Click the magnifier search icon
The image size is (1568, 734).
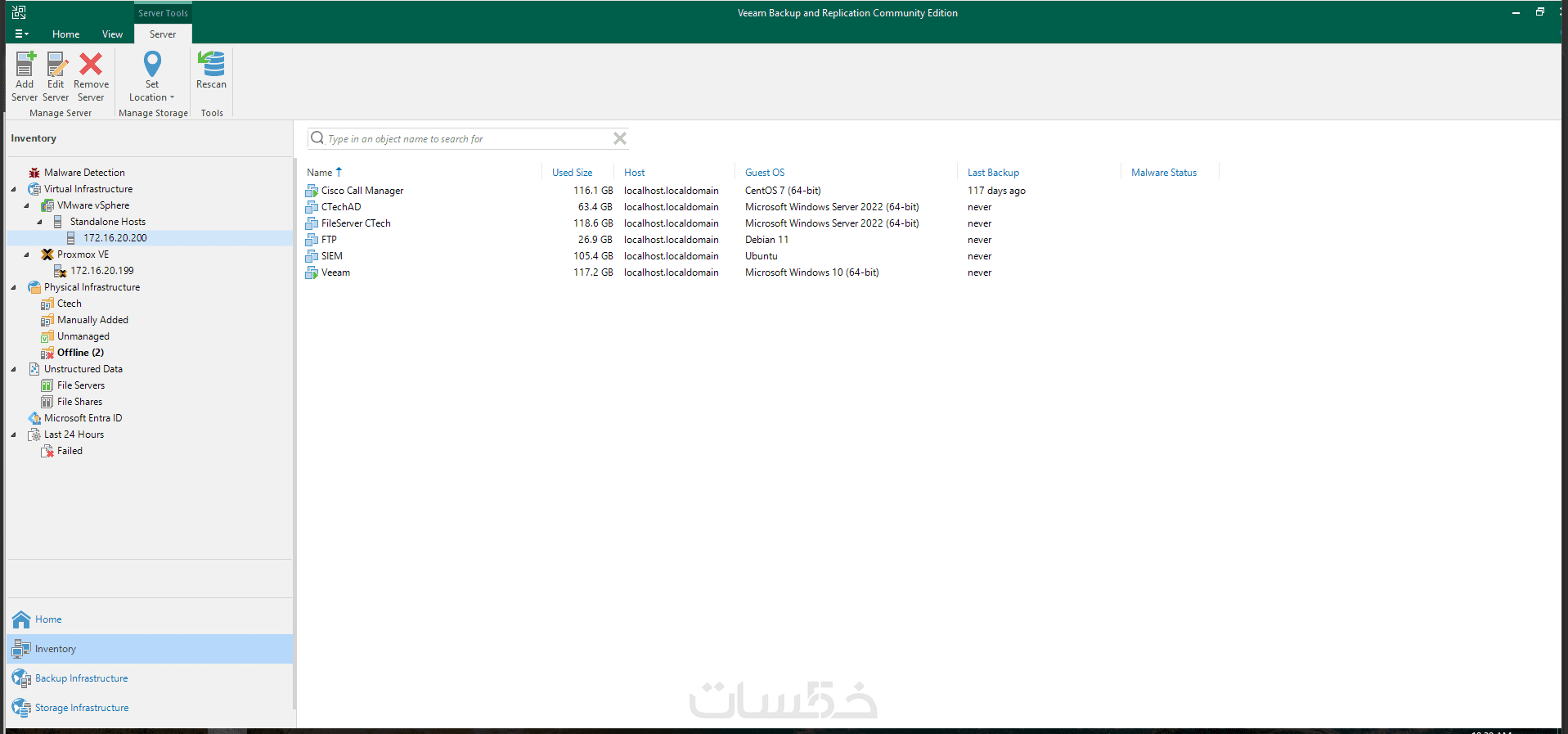[317, 138]
